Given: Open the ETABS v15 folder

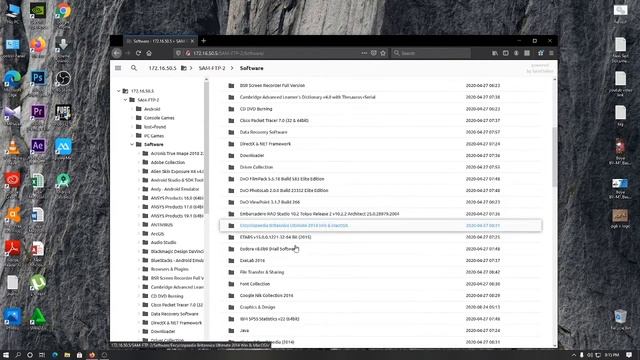Looking at the screenshot, I should 380,237.
